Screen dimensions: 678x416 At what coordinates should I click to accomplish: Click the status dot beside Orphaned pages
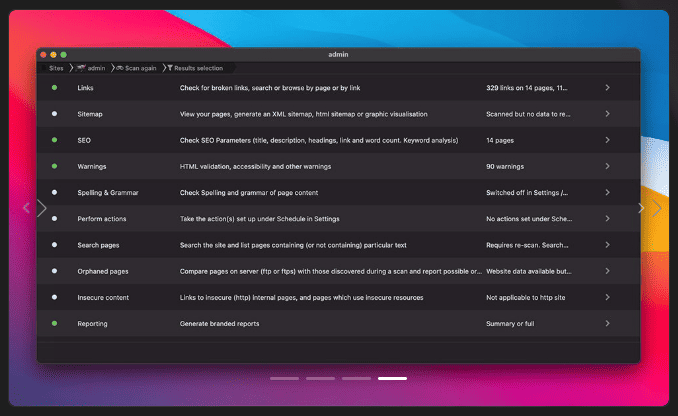(54, 271)
